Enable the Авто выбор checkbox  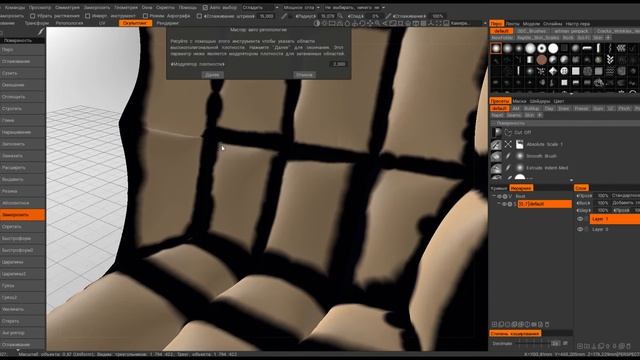[205, 7]
